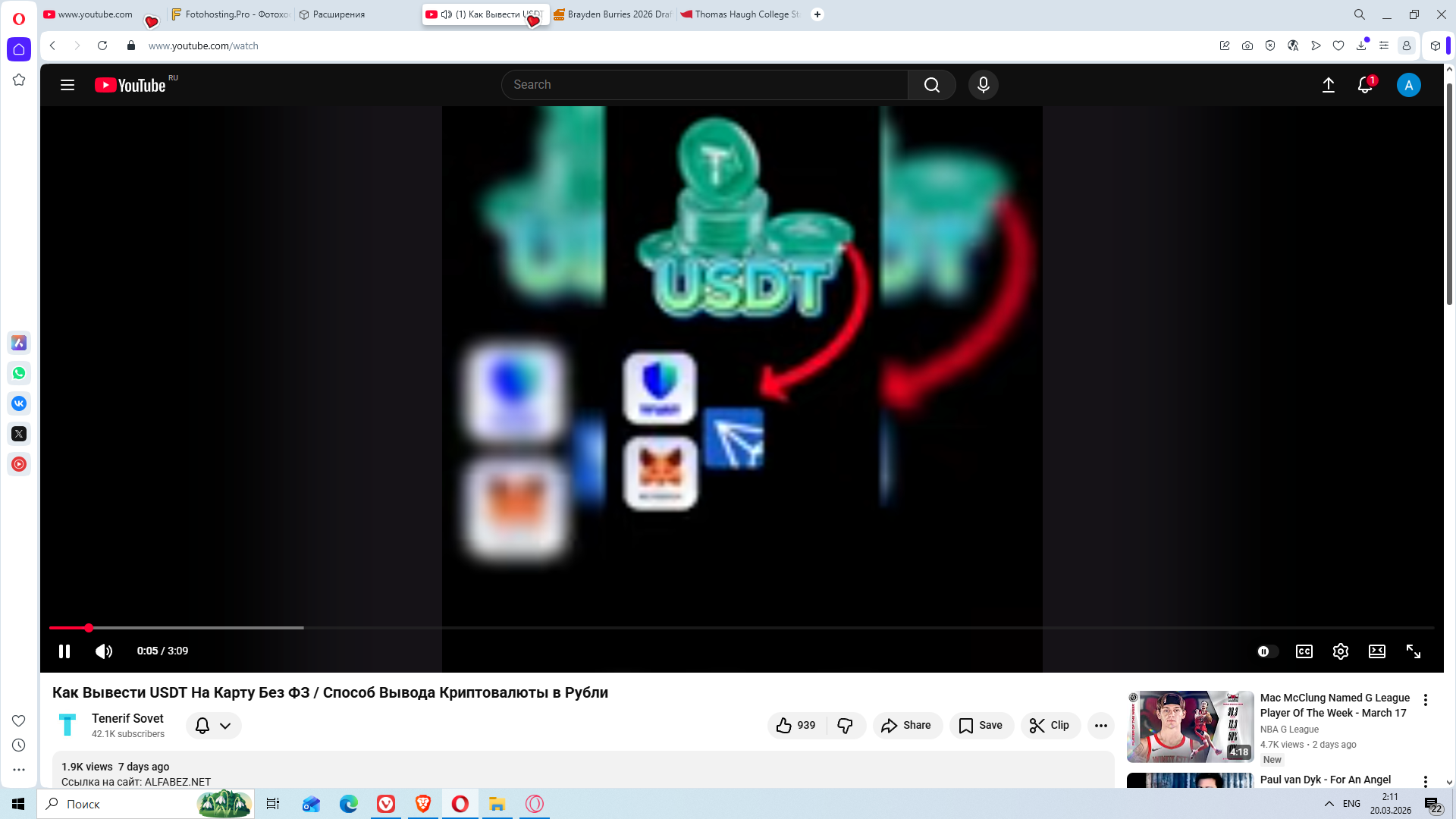
Task: Dislike the video
Action: (845, 726)
